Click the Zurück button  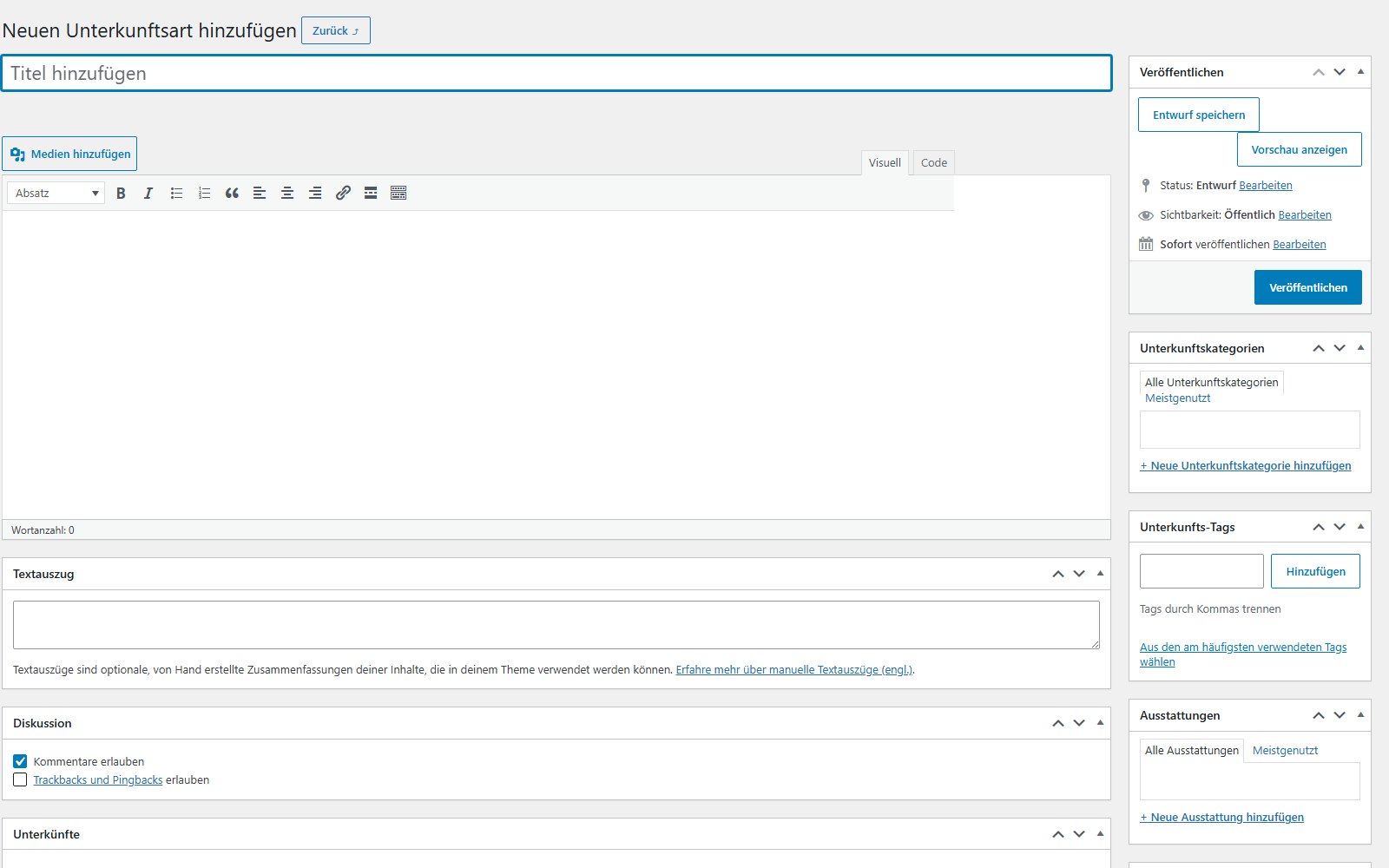[336, 30]
